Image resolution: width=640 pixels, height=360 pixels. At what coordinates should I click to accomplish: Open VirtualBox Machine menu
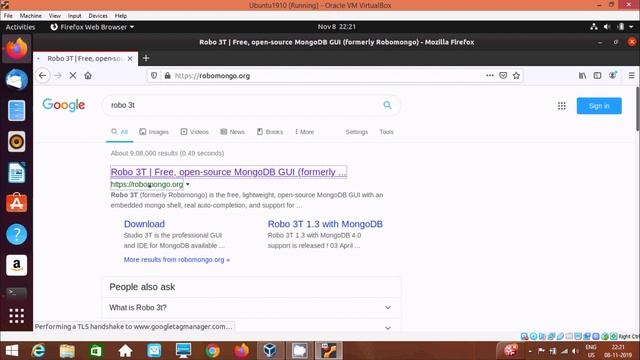tap(31, 16)
